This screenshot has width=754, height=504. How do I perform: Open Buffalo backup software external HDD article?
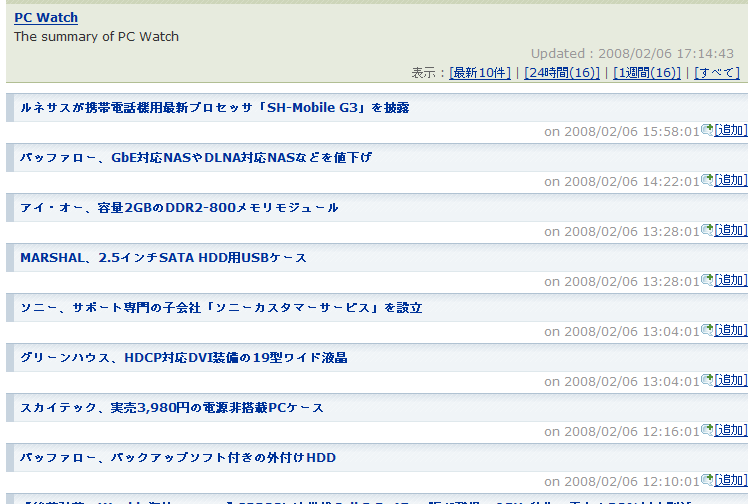[178, 458]
